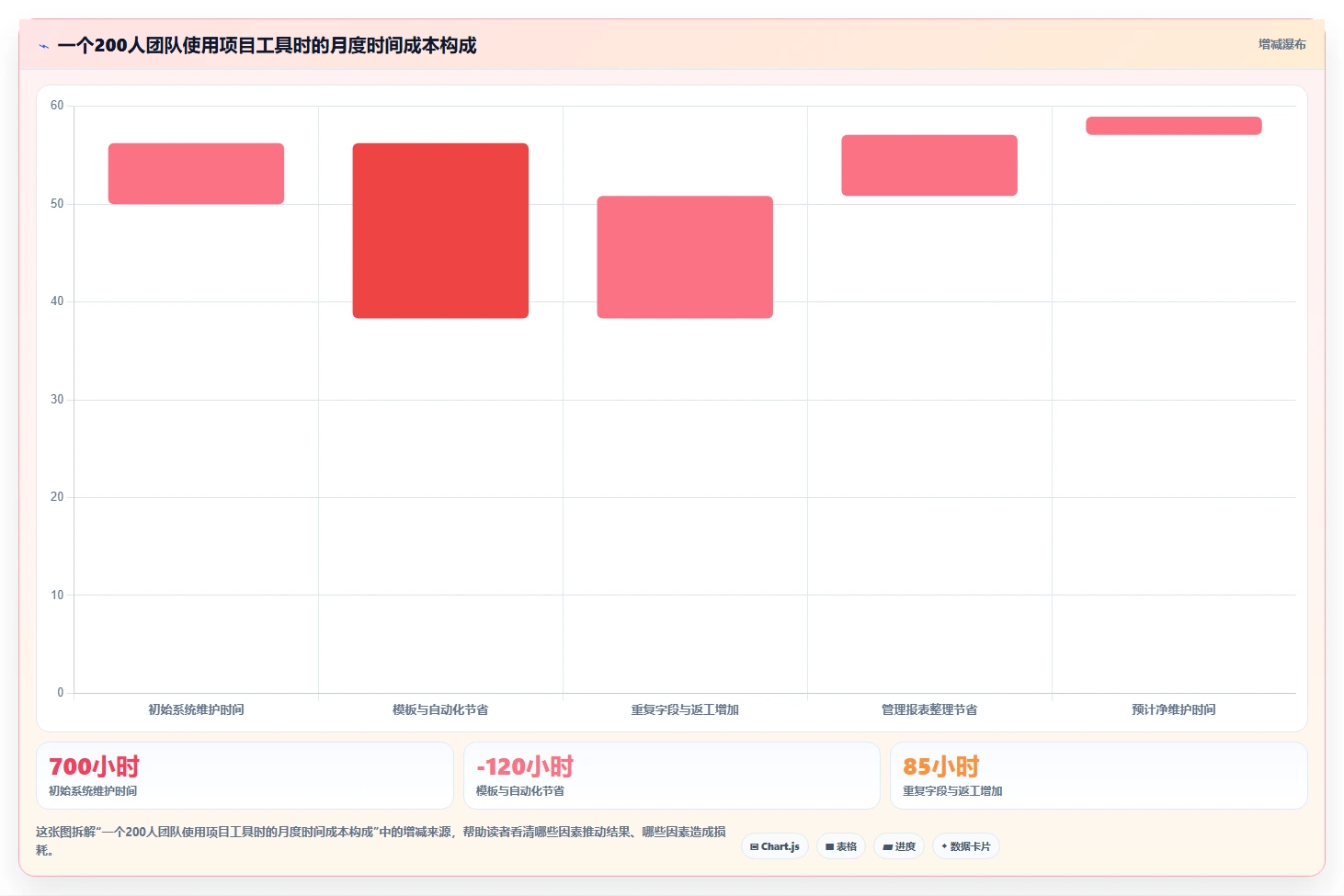Click the 进度 tag chip
Image resolution: width=1344 pixels, height=896 pixels.
[x=899, y=846]
